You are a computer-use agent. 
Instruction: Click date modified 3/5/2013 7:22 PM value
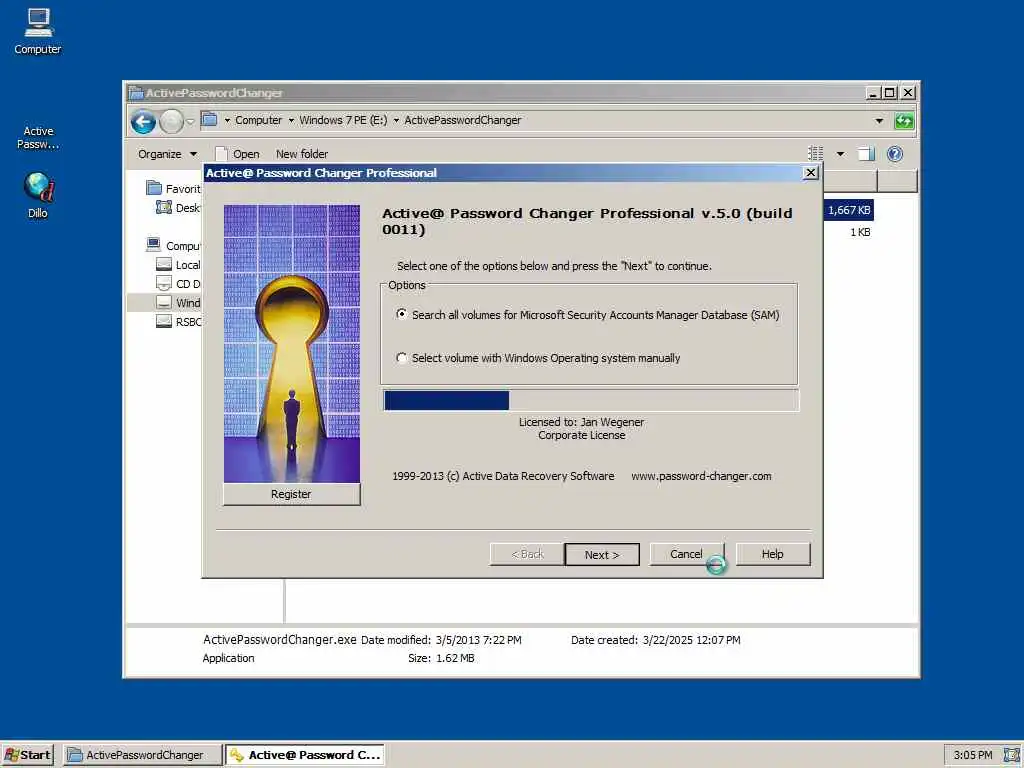(479, 640)
